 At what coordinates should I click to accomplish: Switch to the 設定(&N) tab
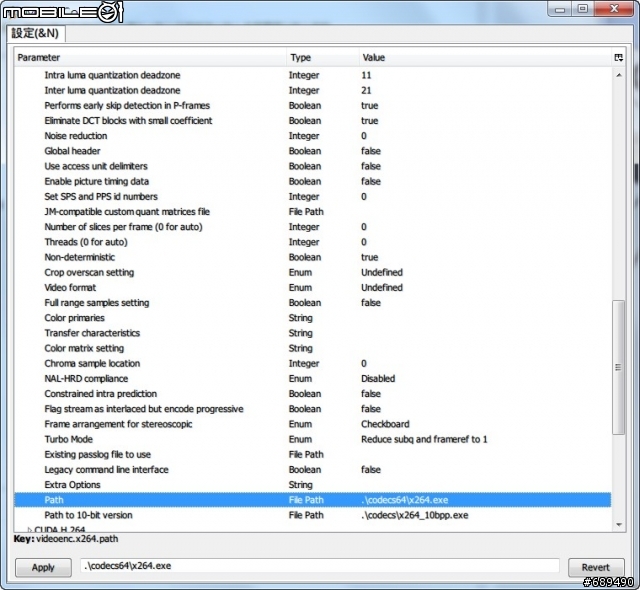tap(35, 33)
